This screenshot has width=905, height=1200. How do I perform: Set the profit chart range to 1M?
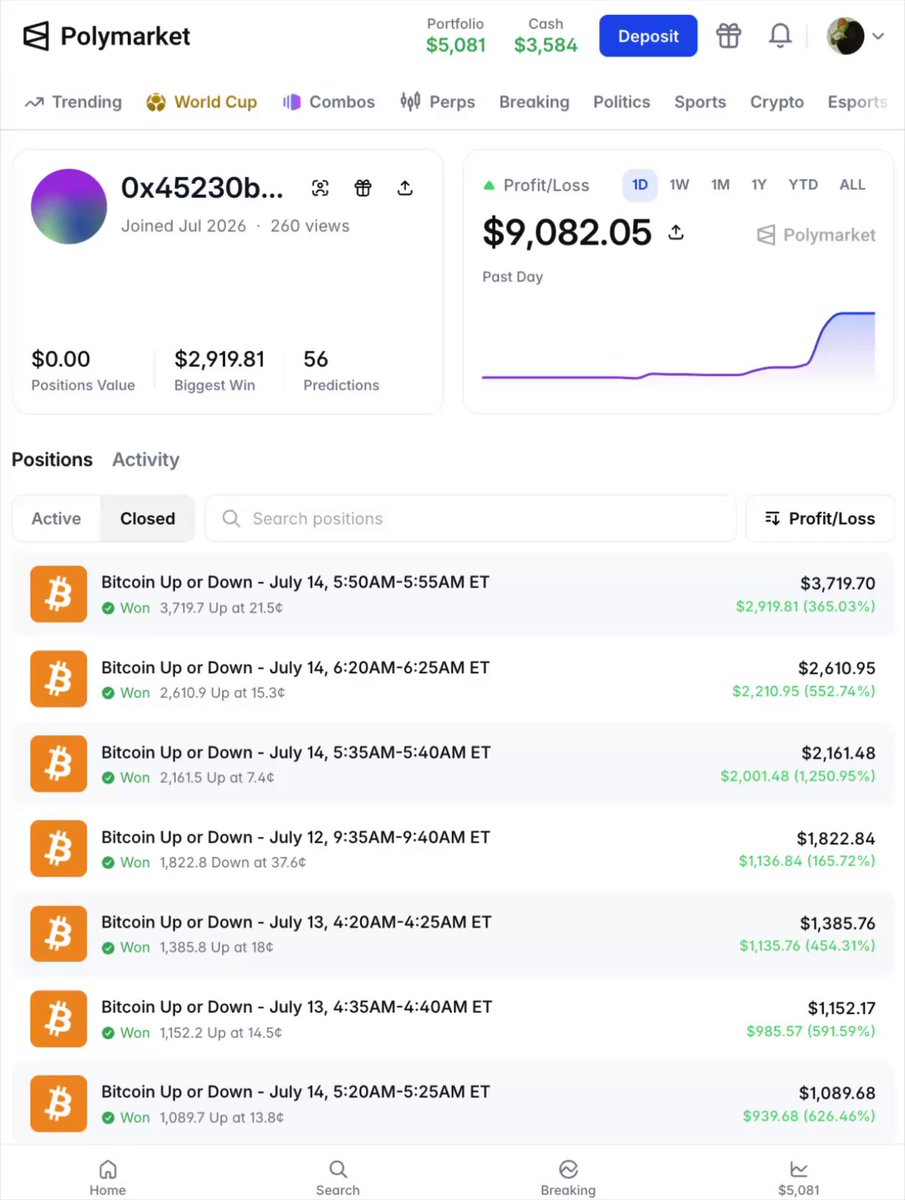coord(720,185)
